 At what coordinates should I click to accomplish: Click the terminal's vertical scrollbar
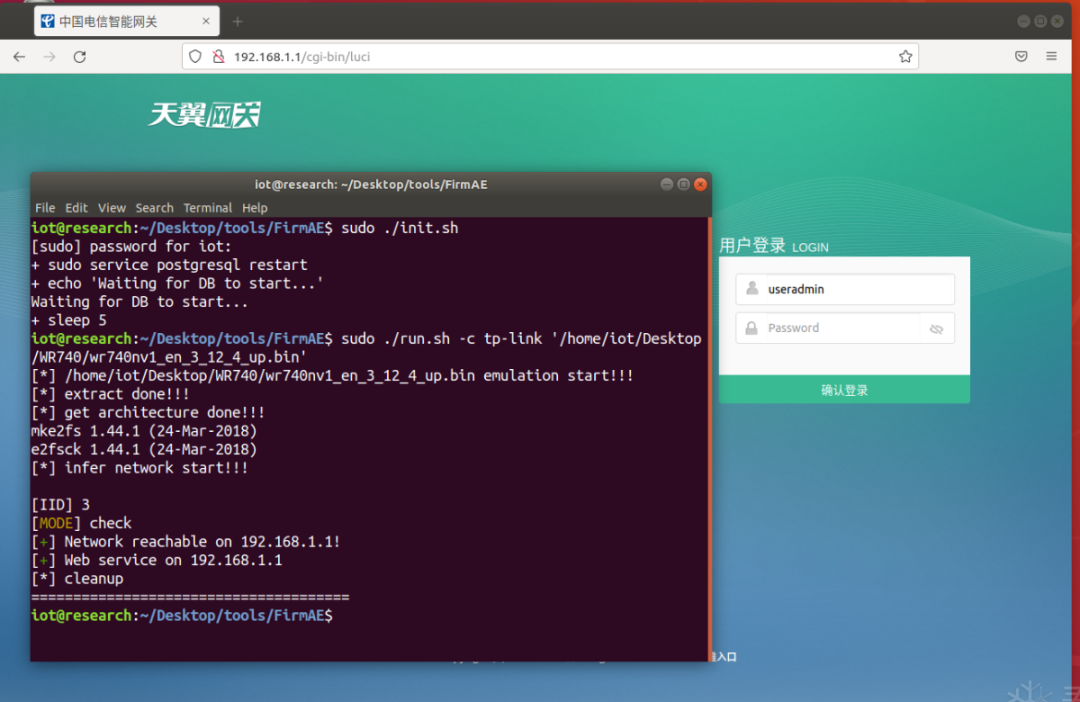coord(709,439)
